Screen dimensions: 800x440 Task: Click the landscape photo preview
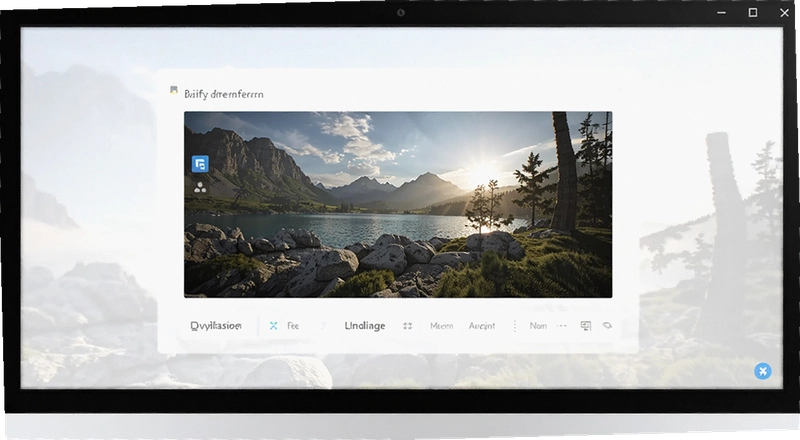click(x=398, y=205)
